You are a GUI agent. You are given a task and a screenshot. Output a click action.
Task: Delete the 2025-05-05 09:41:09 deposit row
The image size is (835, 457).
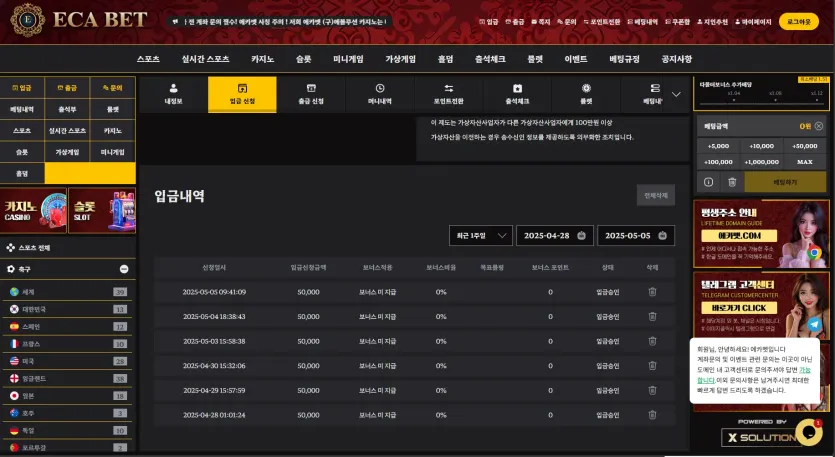tap(652, 292)
